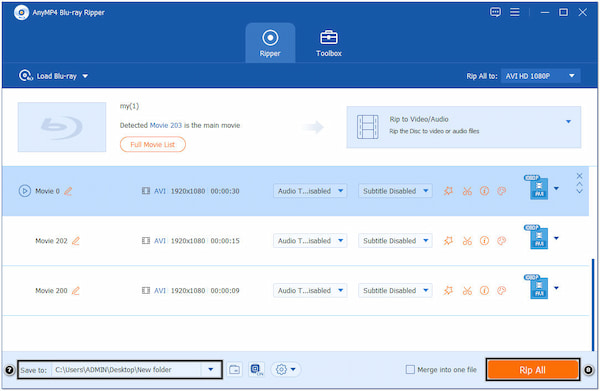Screen dimensions: 600x391
Task: Open the settings gear dropdown at bottom
Action: 286,370
